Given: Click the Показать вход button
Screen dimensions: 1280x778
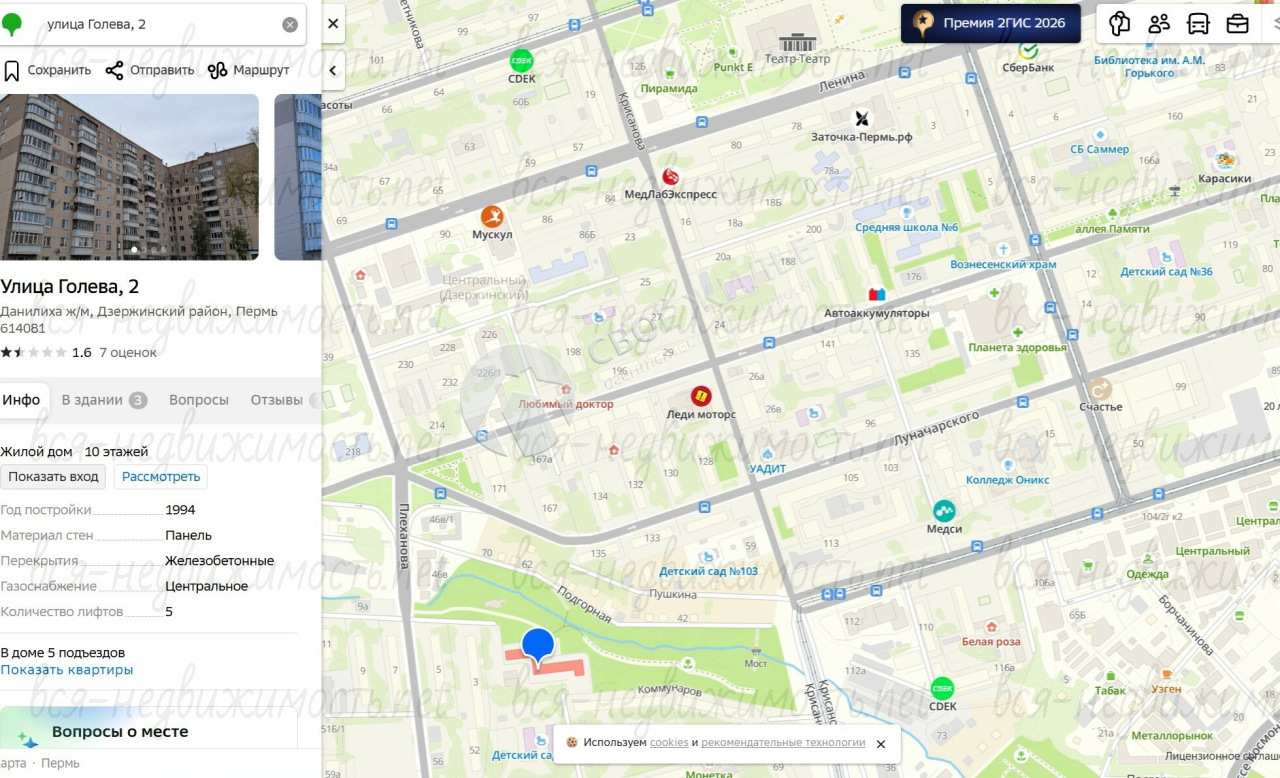Looking at the screenshot, I should coord(54,476).
